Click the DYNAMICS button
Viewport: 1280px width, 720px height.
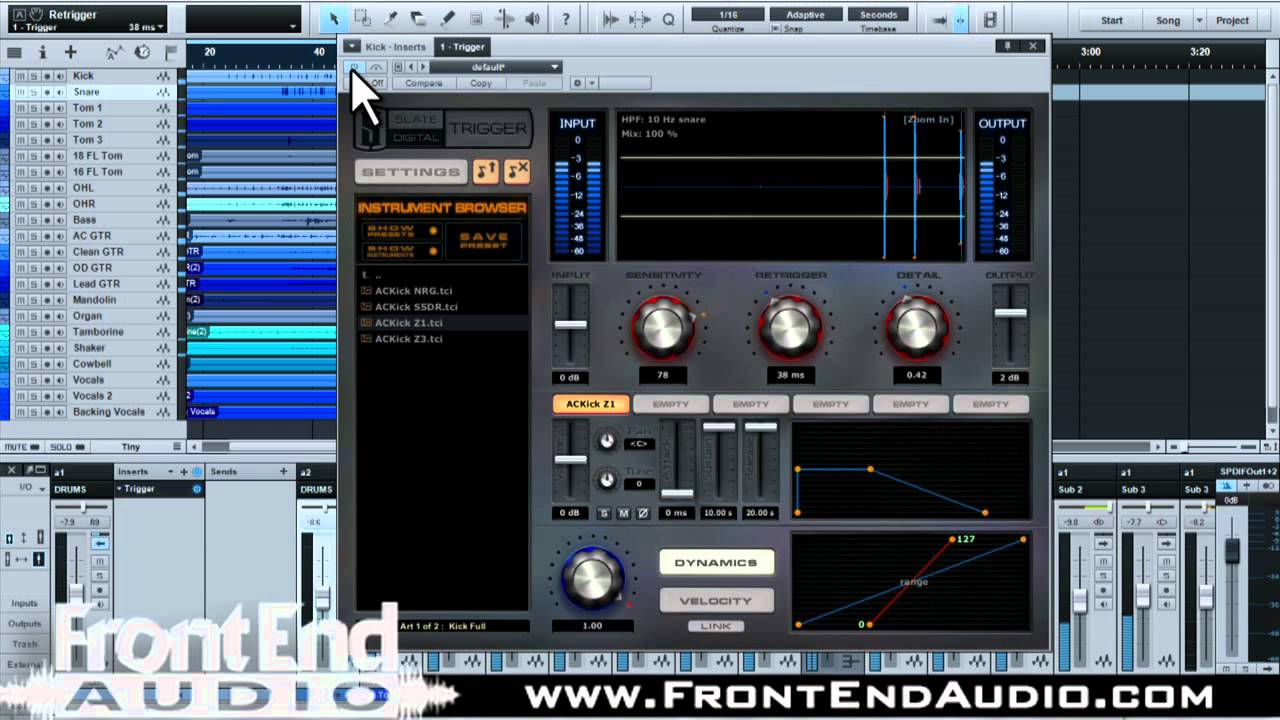[x=716, y=562]
